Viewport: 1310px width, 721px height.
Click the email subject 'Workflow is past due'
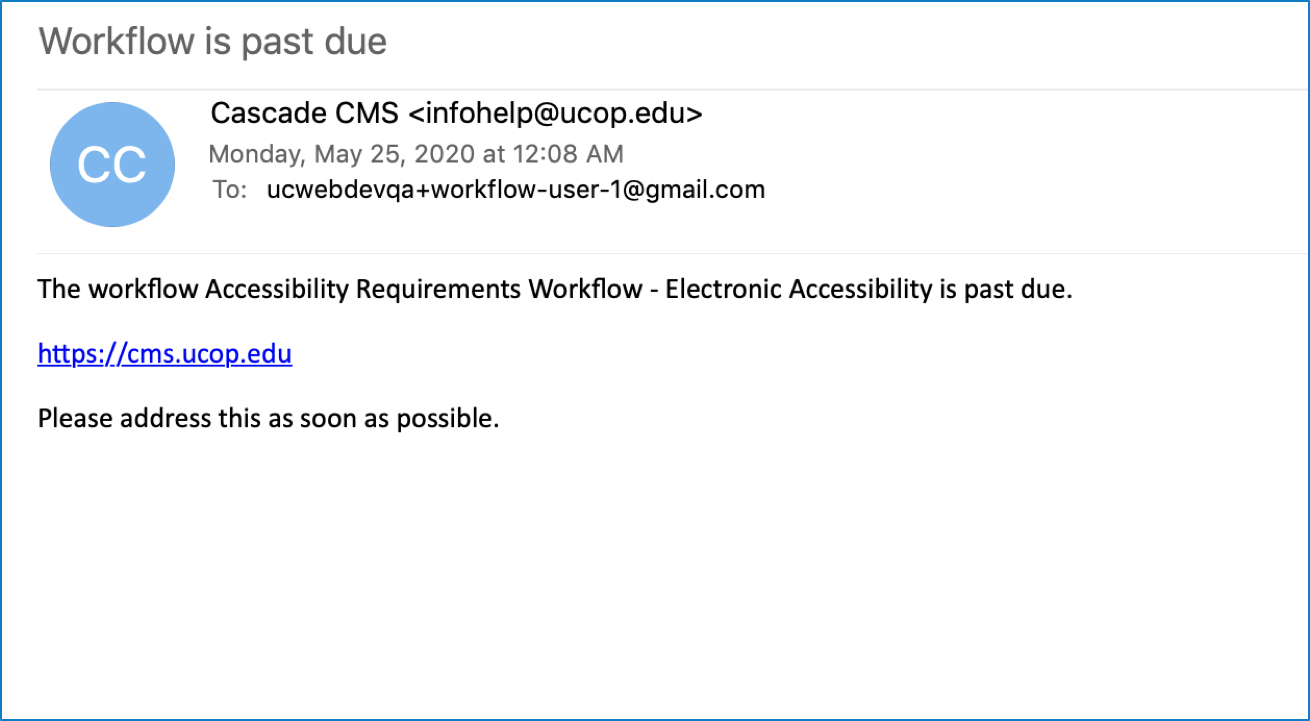click(x=212, y=42)
